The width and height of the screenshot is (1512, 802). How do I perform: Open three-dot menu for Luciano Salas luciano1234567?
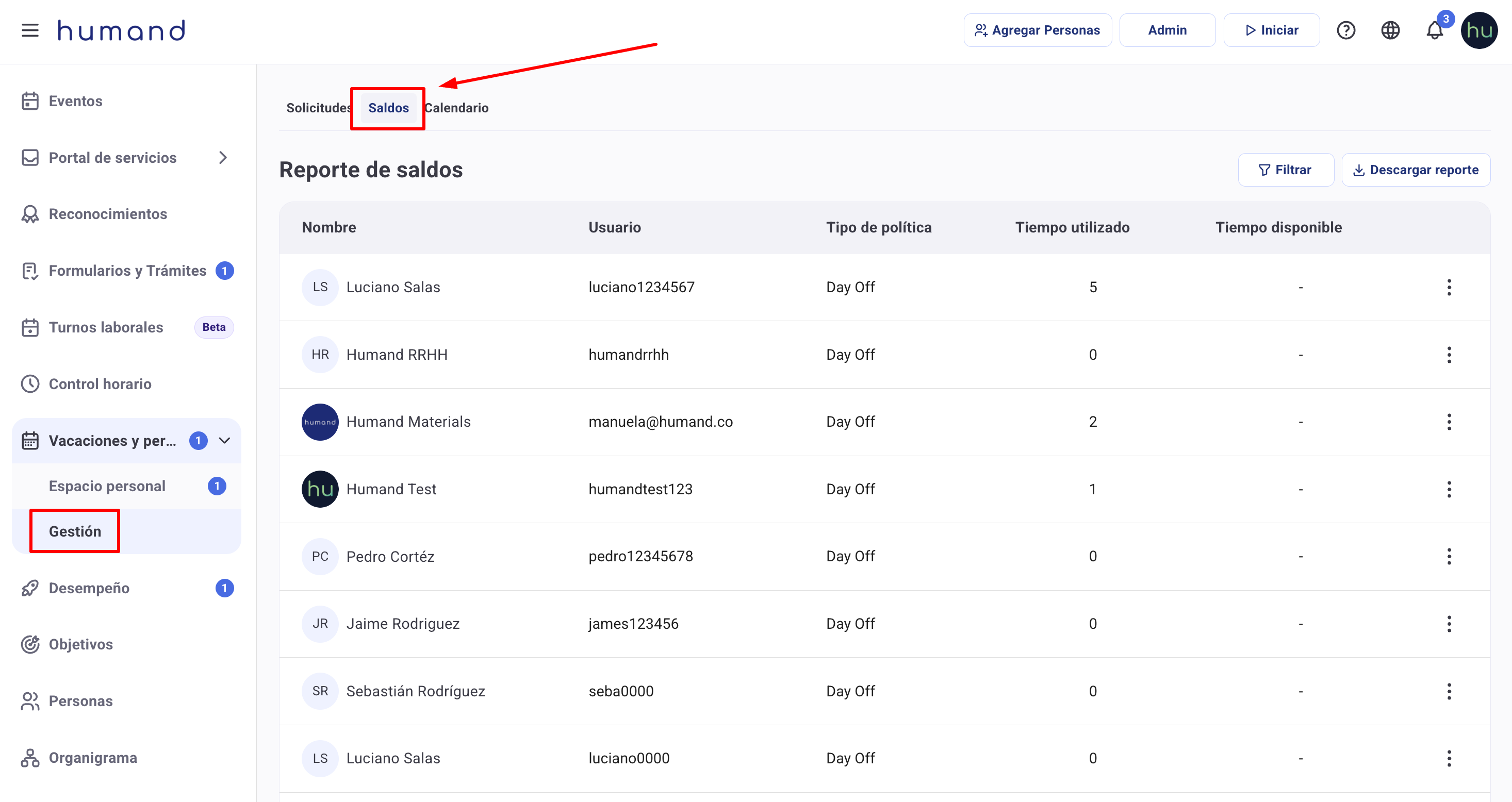coord(1449,288)
